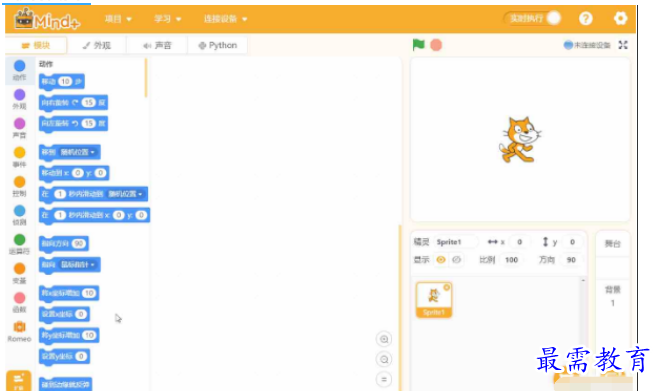The image size is (658, 391).
Task: Click the 面向方向 90 value
Action: click(78, 243)
